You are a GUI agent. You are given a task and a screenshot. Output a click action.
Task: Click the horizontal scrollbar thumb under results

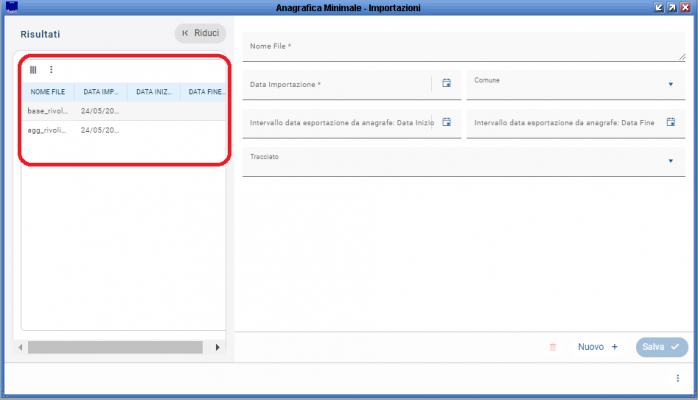115,347
